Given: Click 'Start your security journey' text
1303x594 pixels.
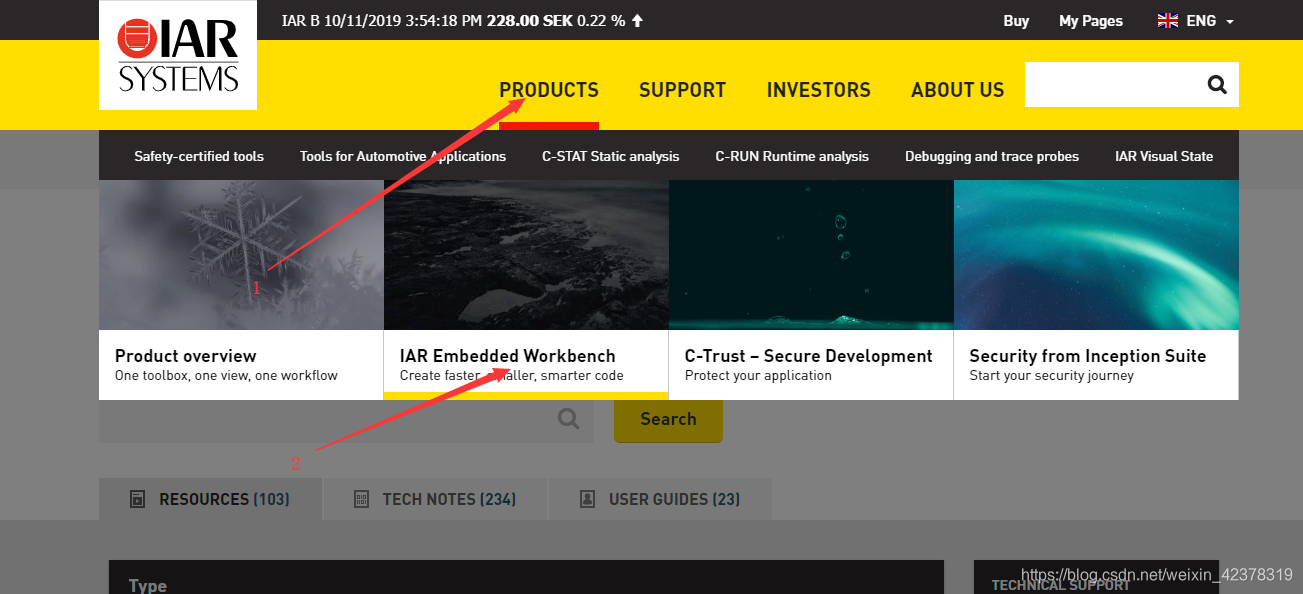Looking at the screenshot, I should tap(1052, 376).
